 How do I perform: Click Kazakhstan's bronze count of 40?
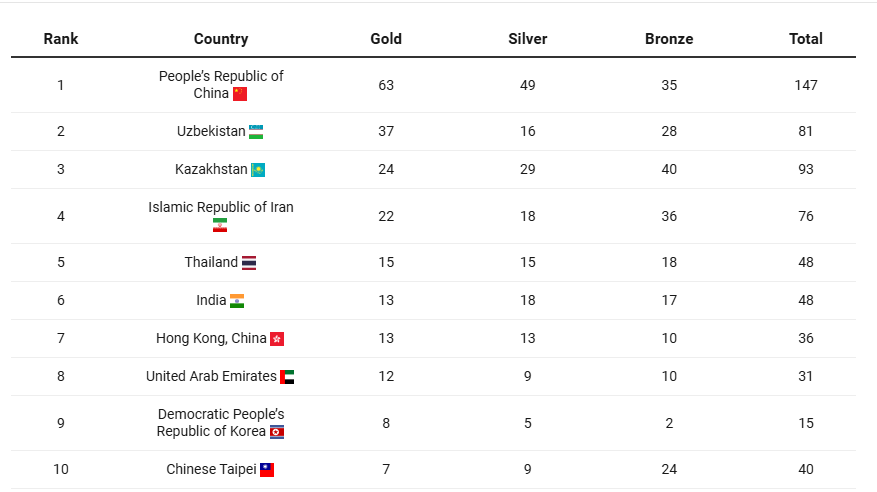pos(669,169)
